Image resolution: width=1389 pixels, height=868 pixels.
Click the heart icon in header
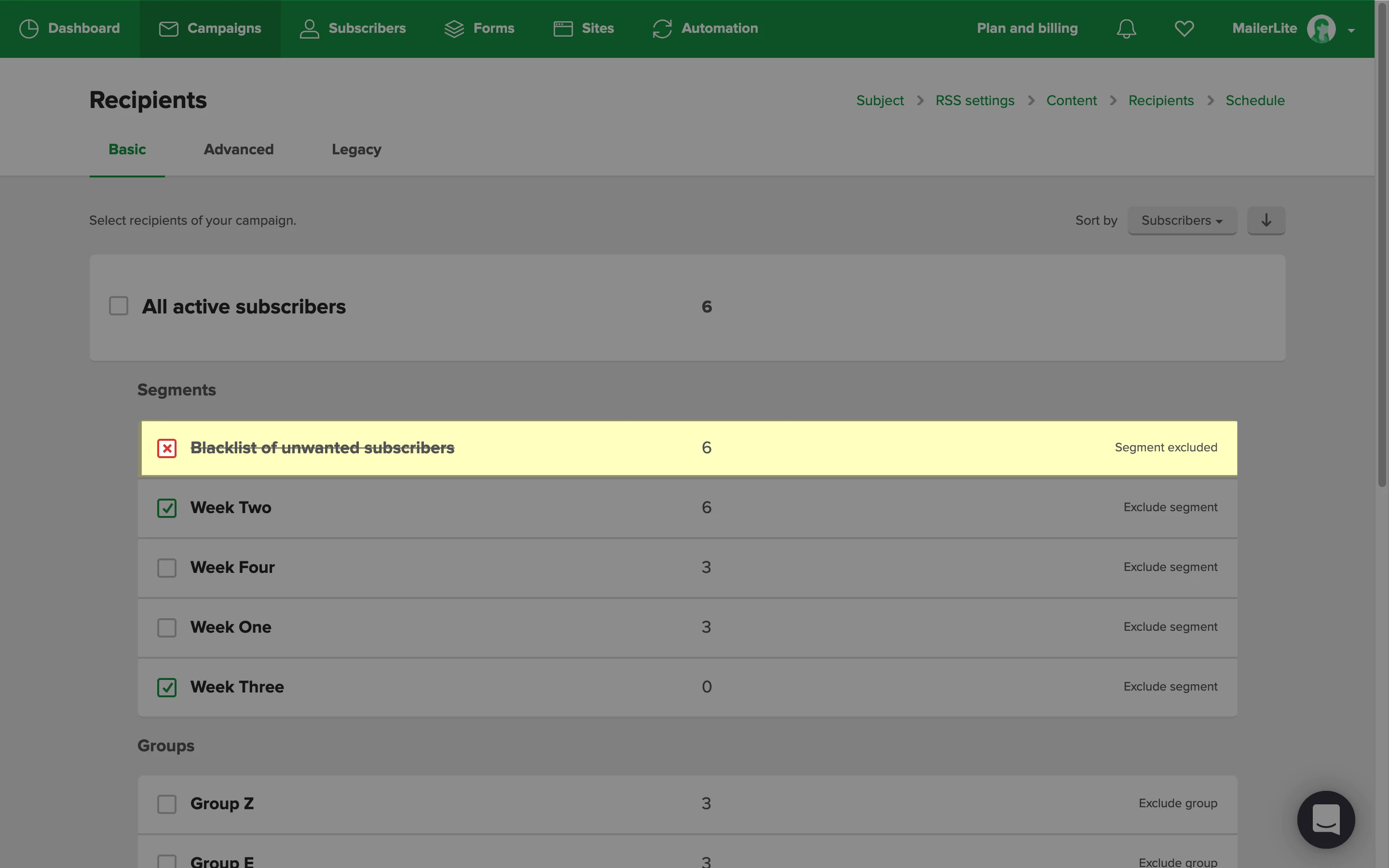pyautogui.click(x=1184, y=29)
